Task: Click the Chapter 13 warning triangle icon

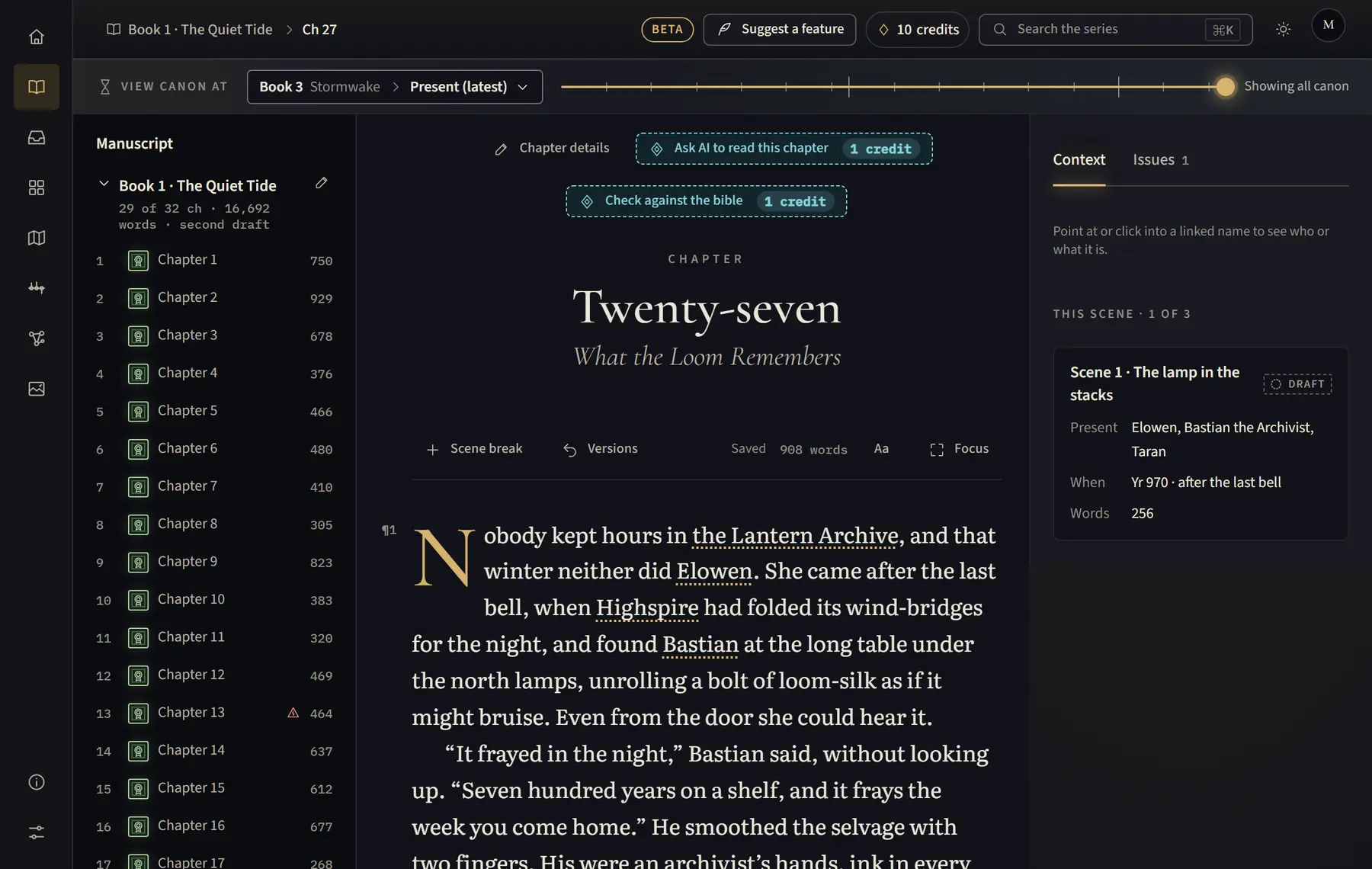Action: pyautogui.click(x=293, y=713)
